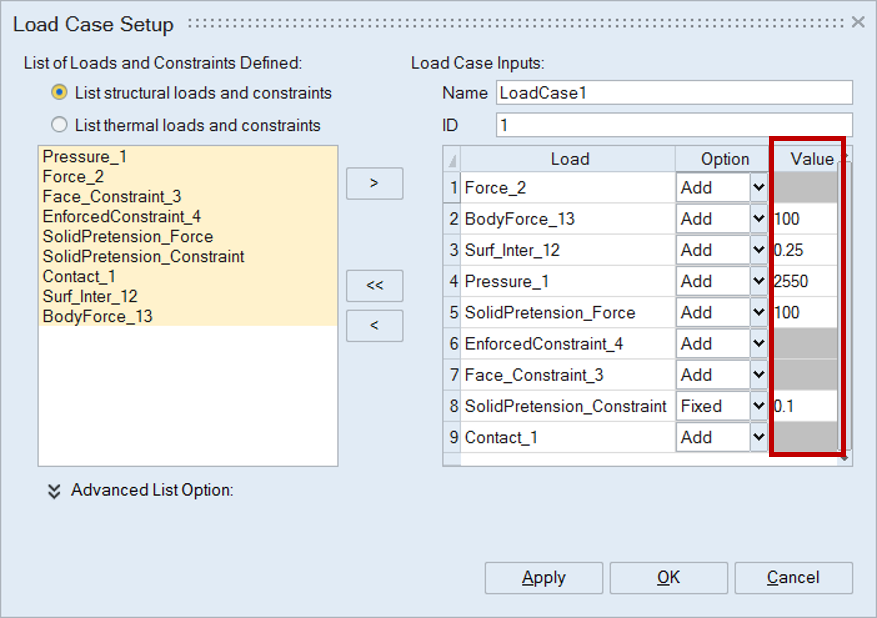Image resolution: width=877 pixels, height=618 pixels.
Task: Select Face_Constraint_3 in the defined loads list
Action: point(112,197)
